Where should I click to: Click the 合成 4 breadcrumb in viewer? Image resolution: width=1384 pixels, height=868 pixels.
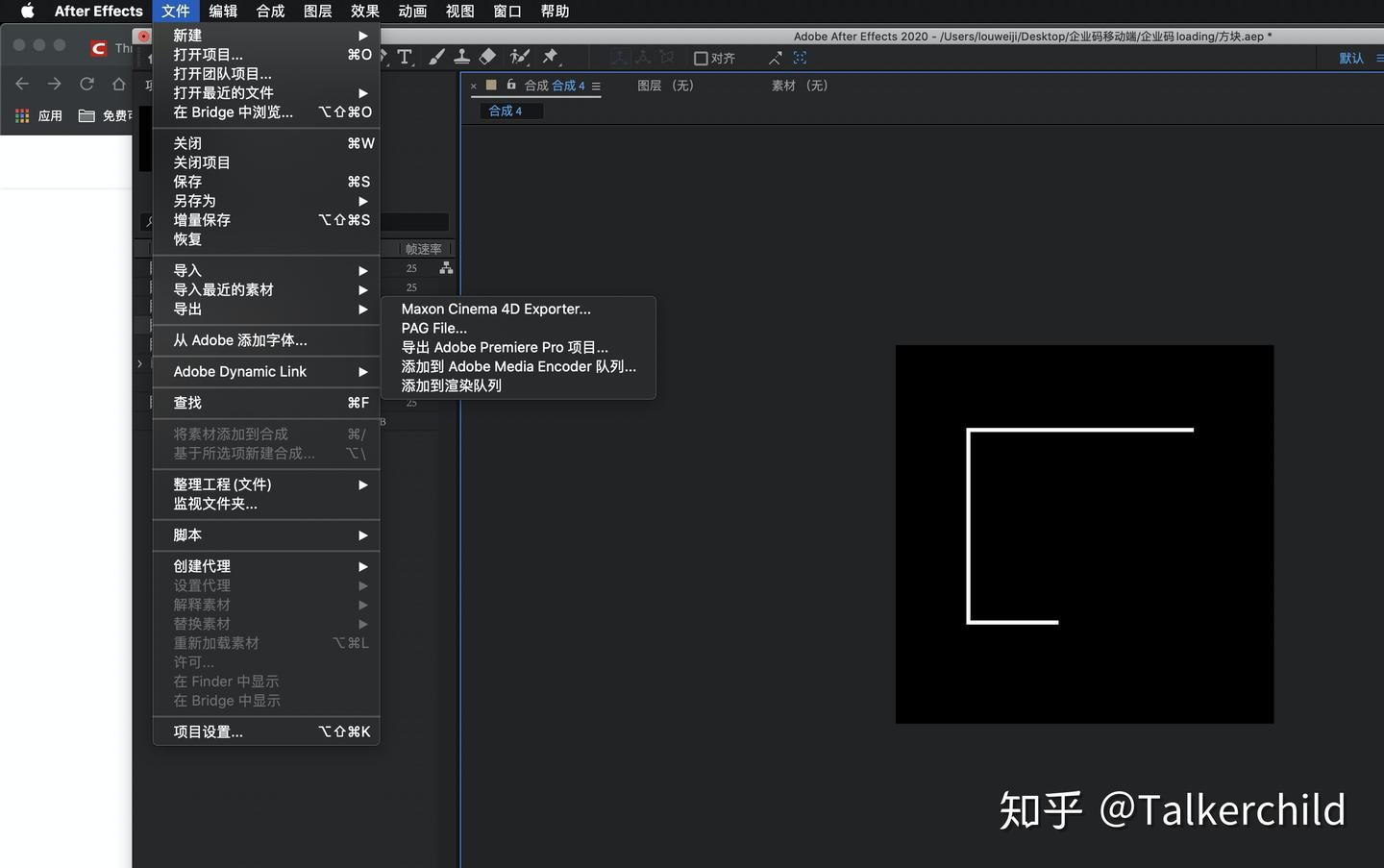506,112
